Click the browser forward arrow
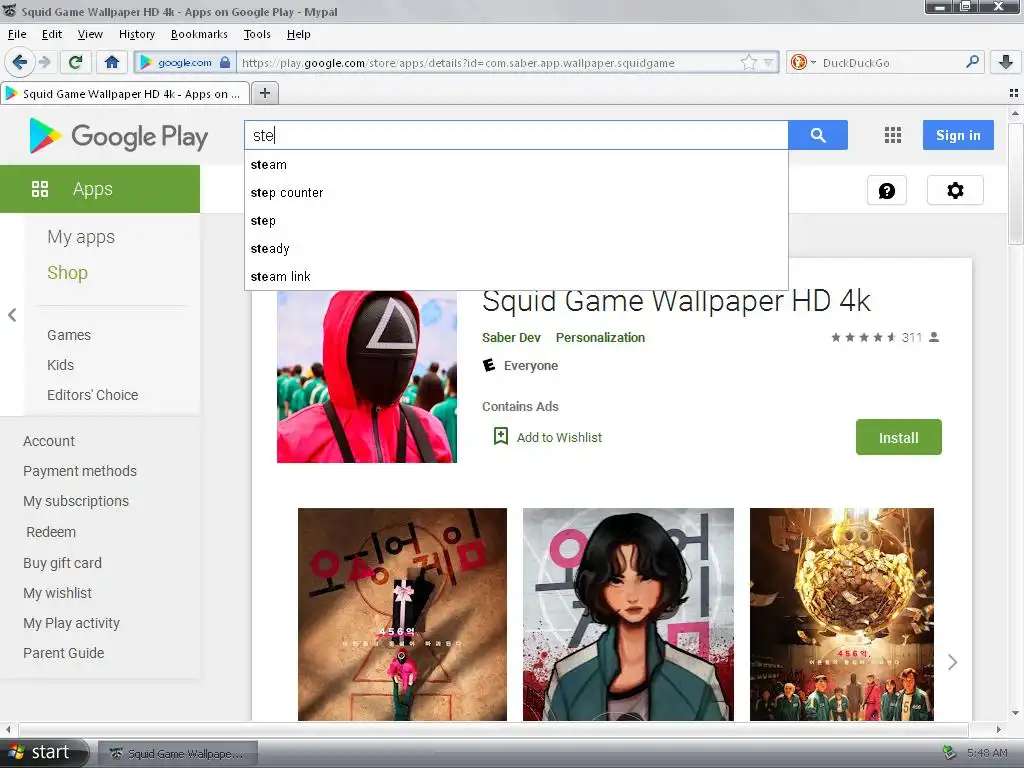This screenshot has height=768, width=1024. click(x=44, y=62)
